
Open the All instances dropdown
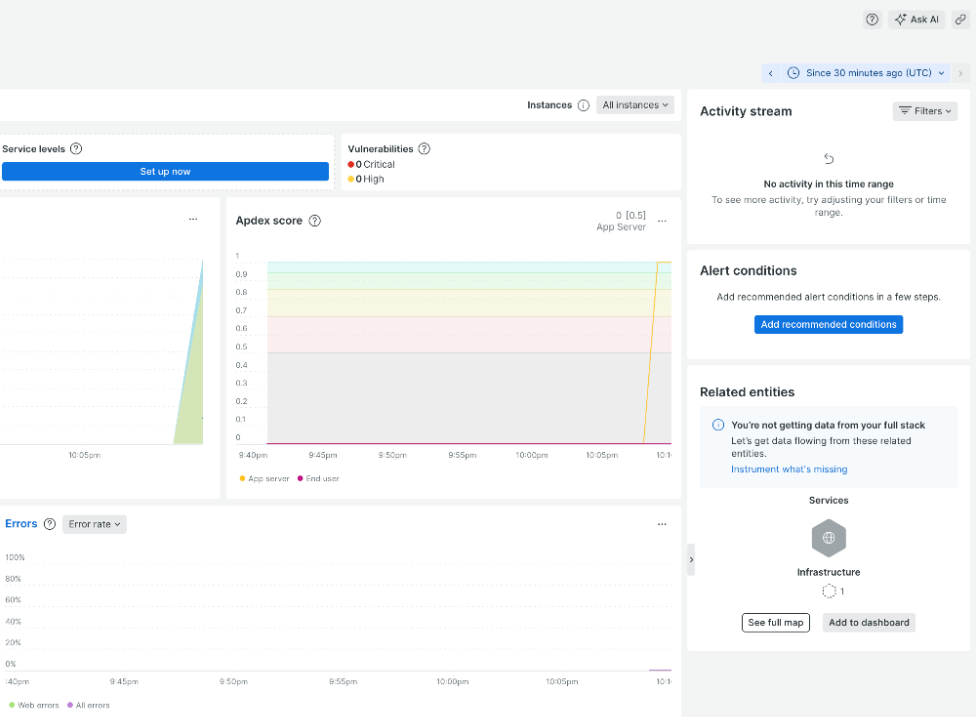coord(635,105)
